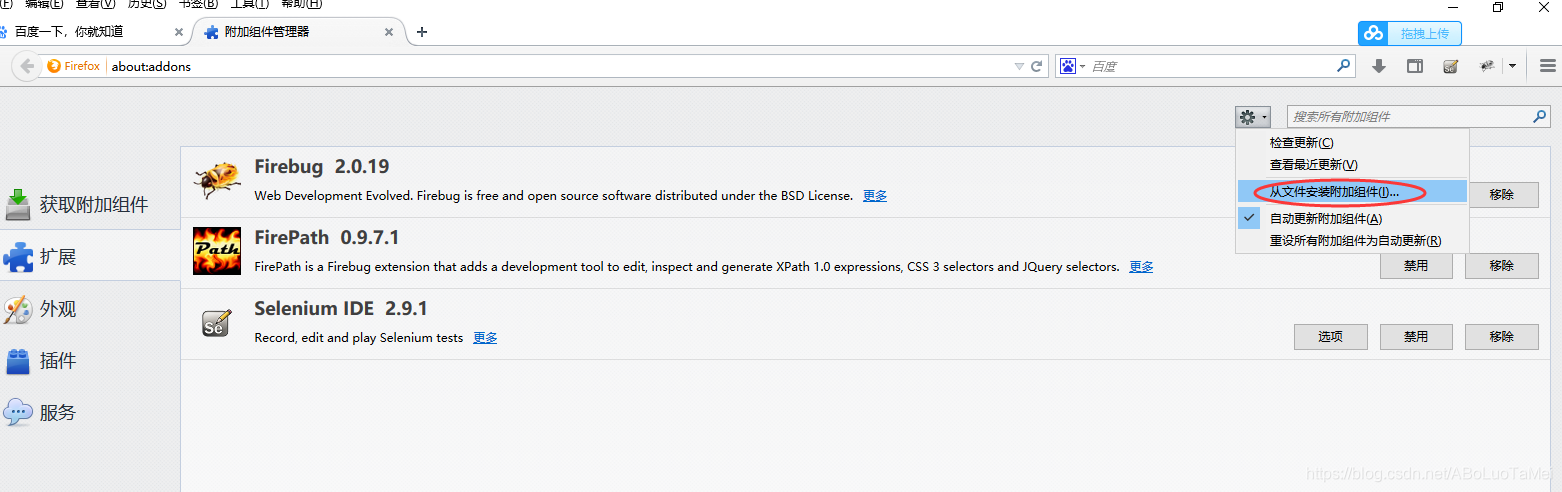Open the 历史(S) menu
Image resolution: width=1562 pixels, height=492 pixels.
point(147,4)
